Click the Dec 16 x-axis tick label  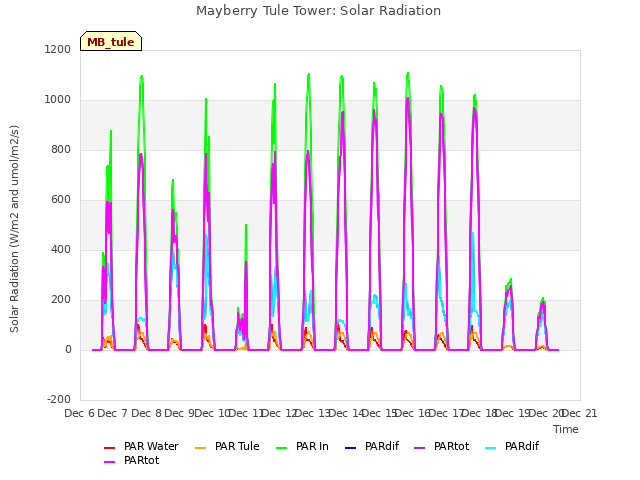coord(413,413)
